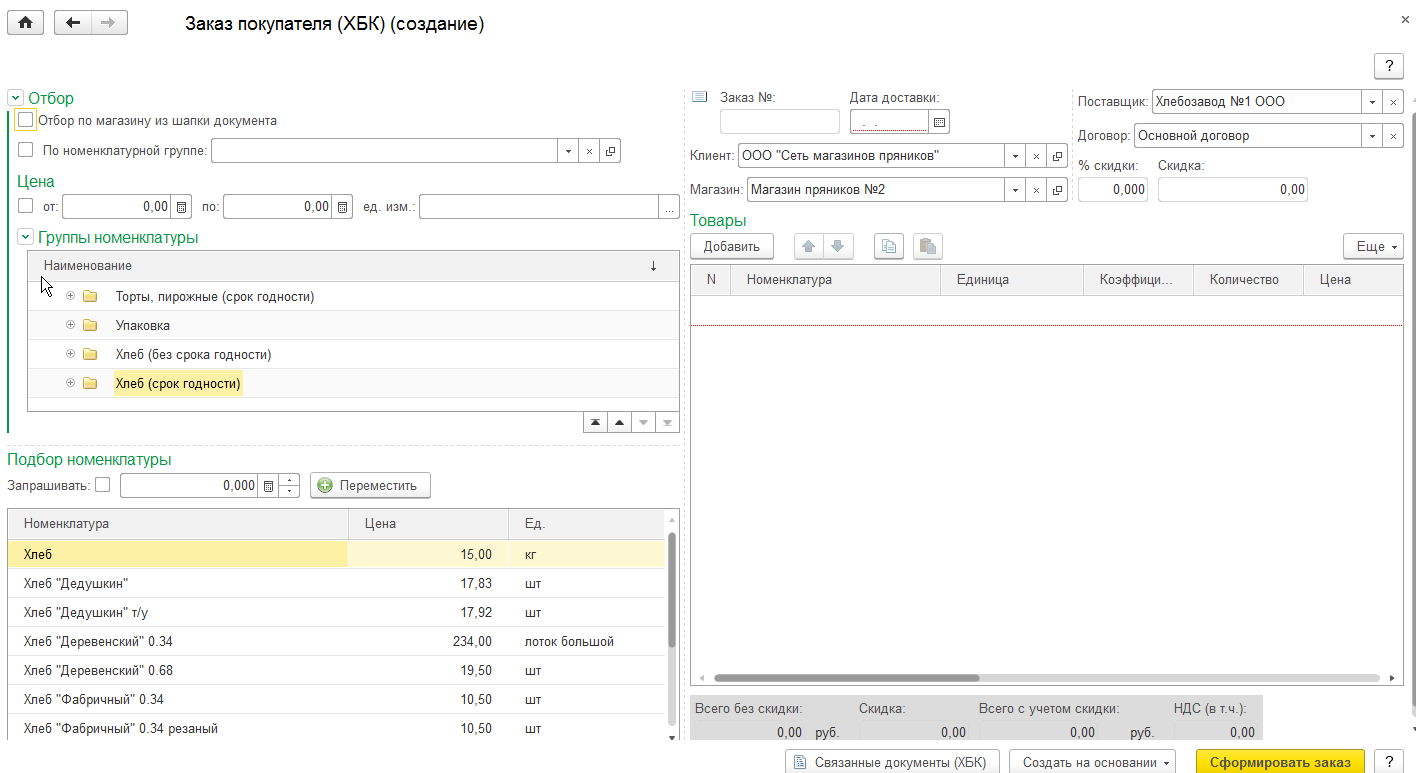Expand the Торты, пирожные folder
1416x773 pixels.
click(x=70, y=296)
